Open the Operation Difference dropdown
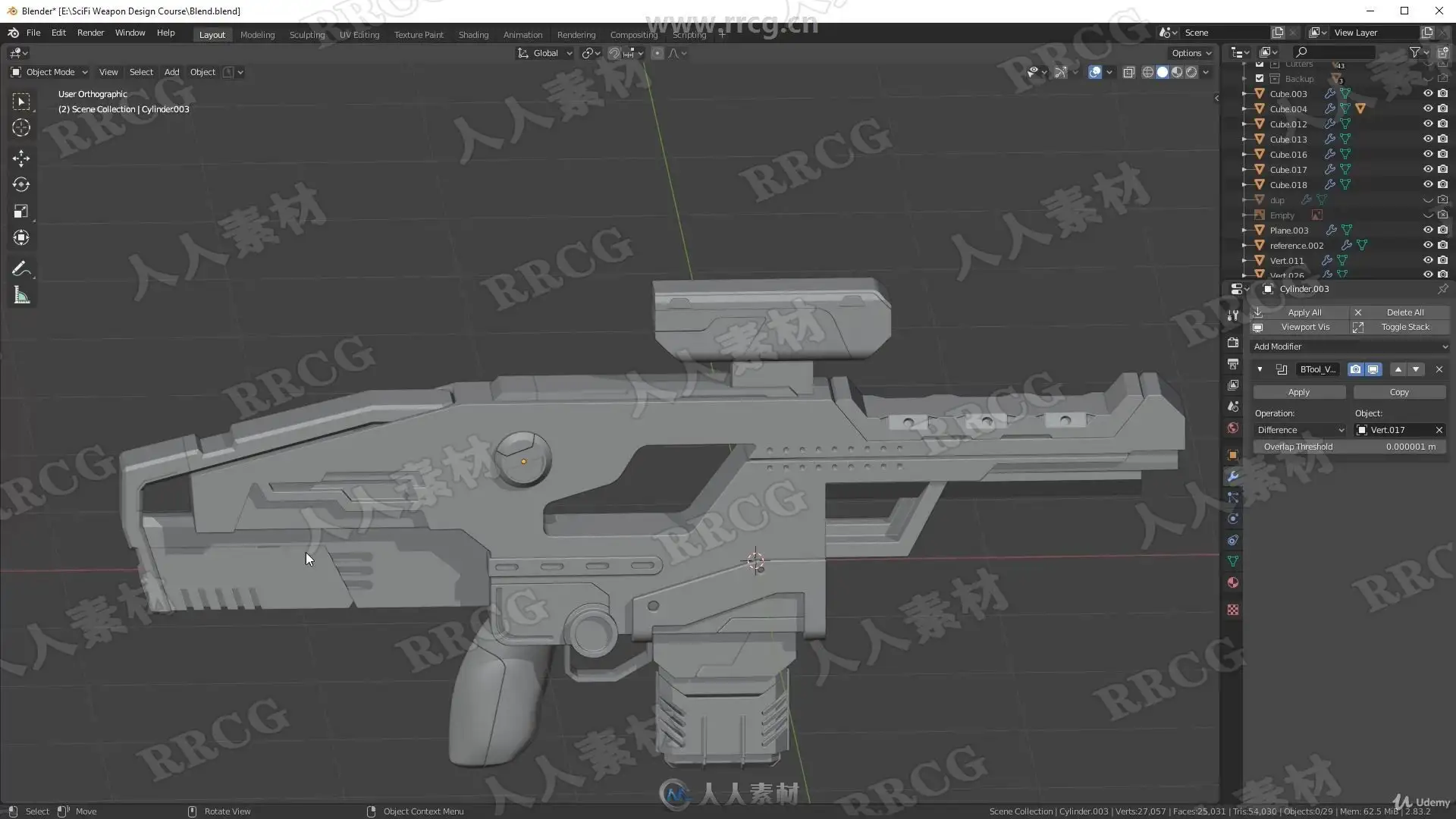This screenshot has width=1456, height=819. click(x=1300, y=430)
